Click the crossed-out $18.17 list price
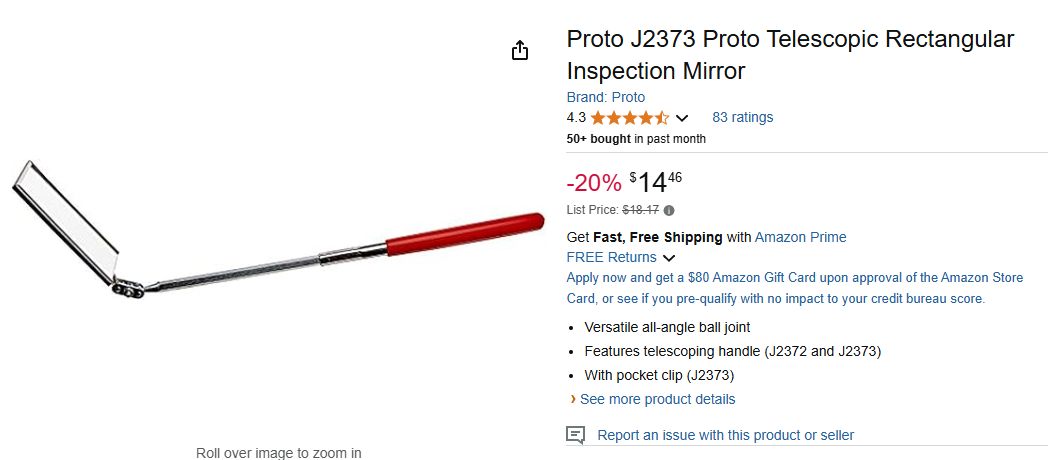 click(640, 210)
